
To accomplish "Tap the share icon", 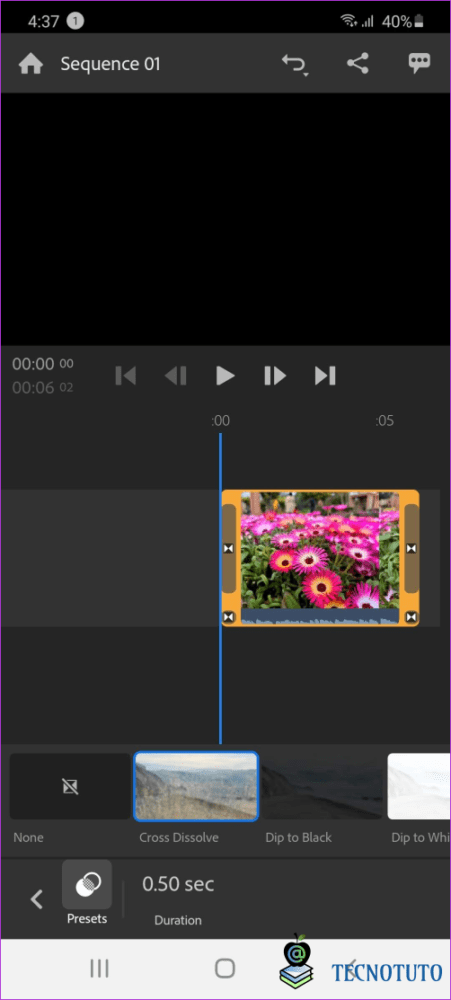I will coord(358,63).
